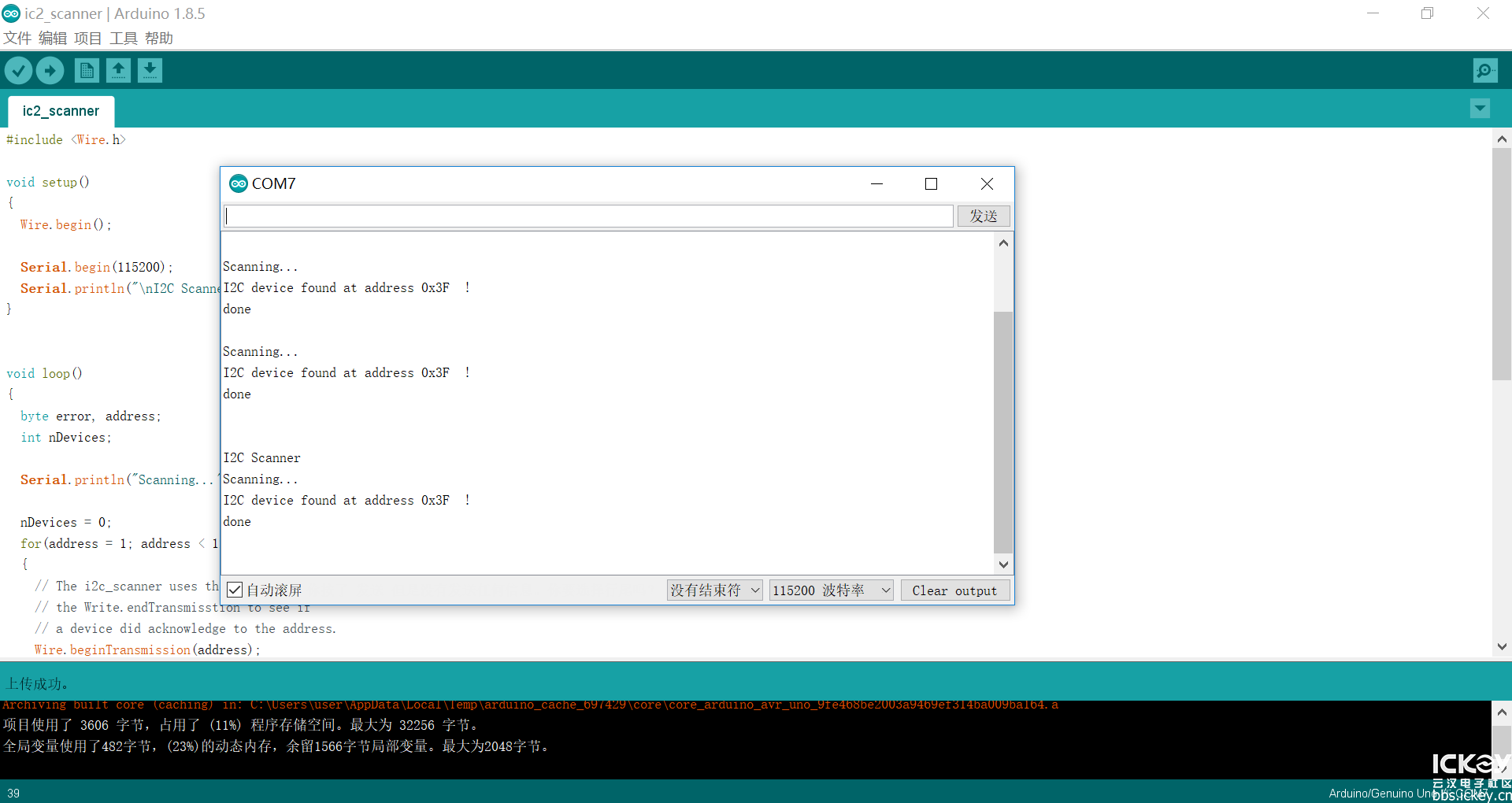1512x803 pixels.
Task: Select the ic2_scanner tab
Action: tap(61, 111)
